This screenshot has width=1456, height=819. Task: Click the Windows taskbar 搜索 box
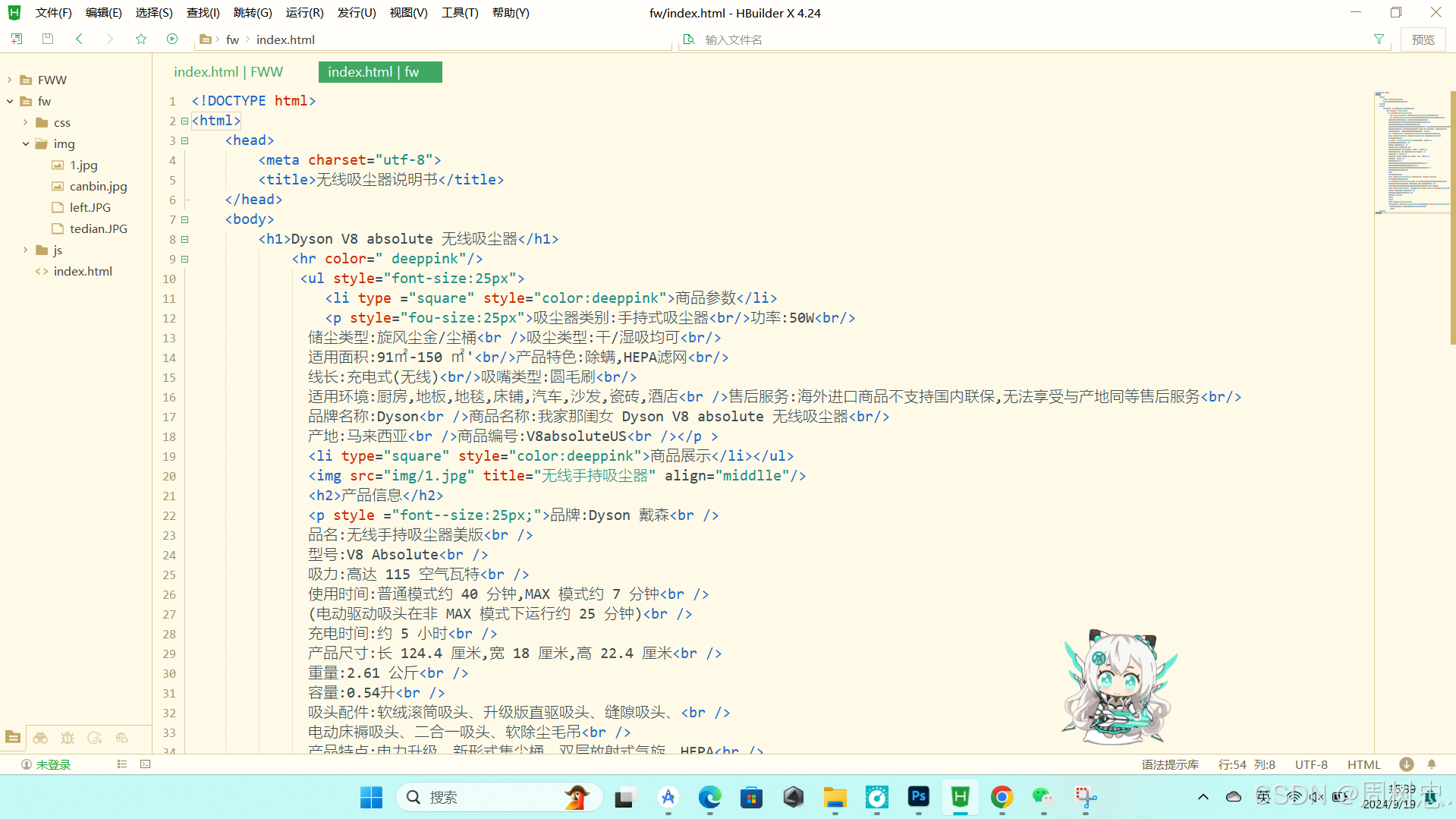click(498, 797)
